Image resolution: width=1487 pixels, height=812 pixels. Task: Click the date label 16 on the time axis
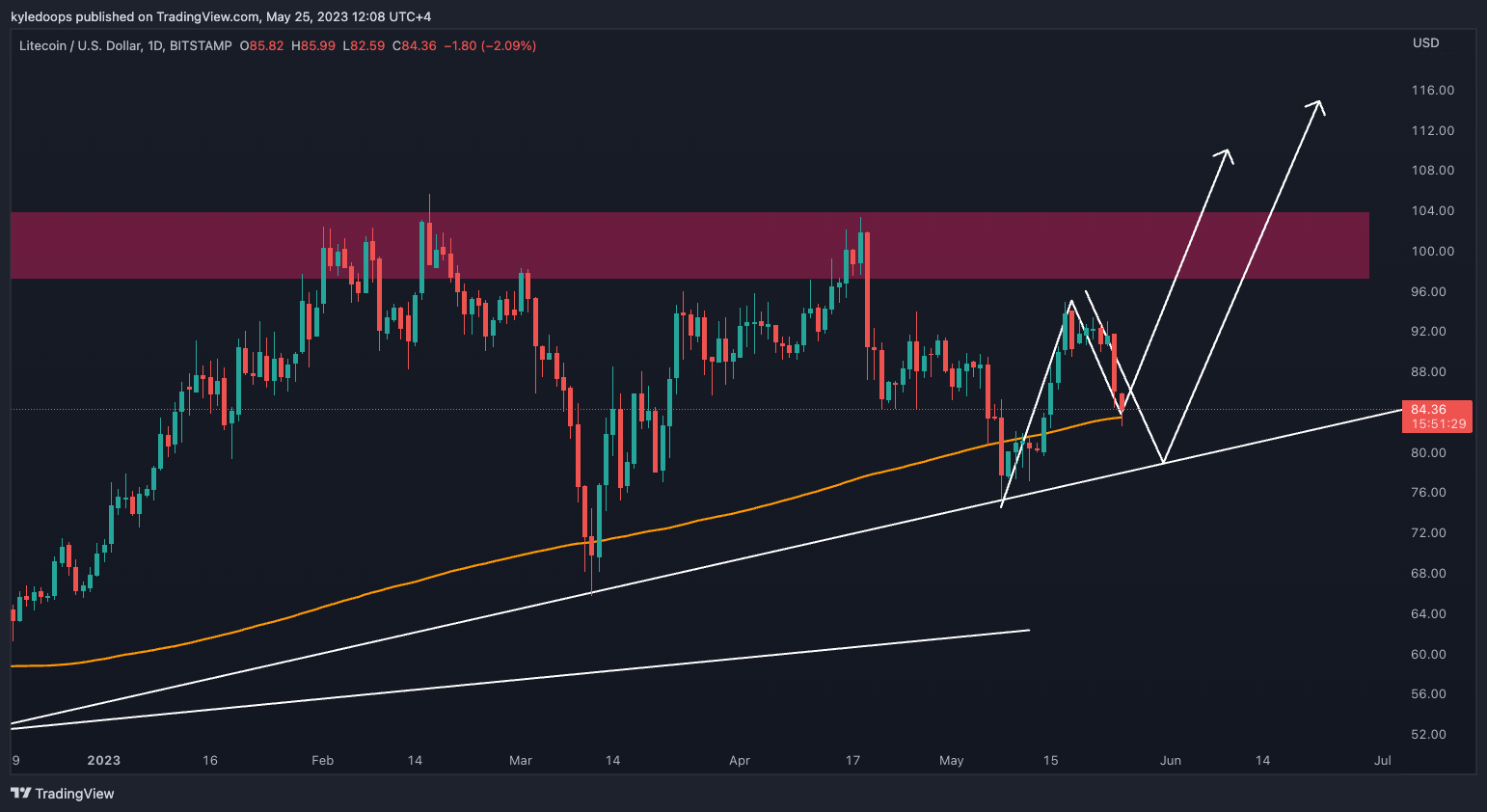(x=210, y=760)
